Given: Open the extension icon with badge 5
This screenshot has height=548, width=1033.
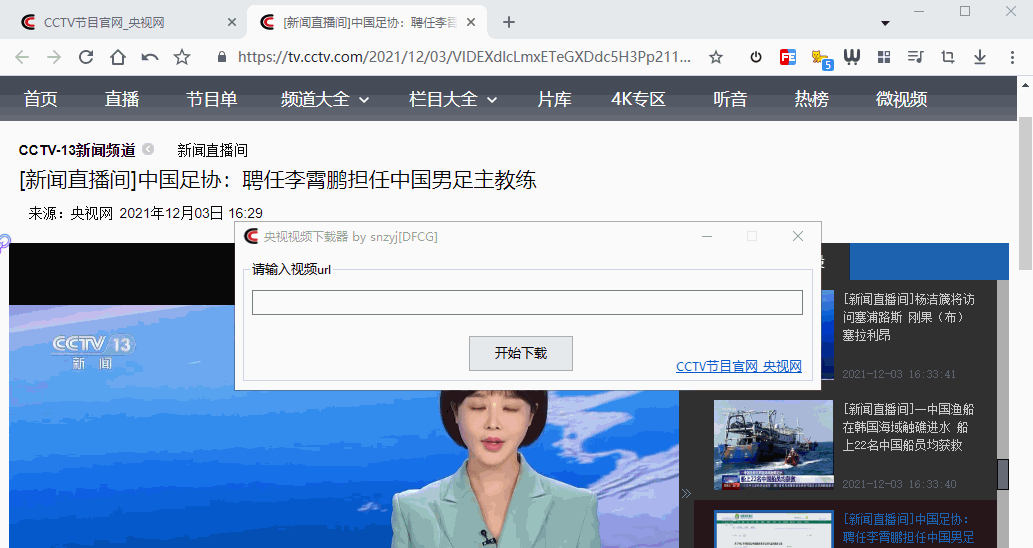Looking at the screenshot, I should click(820, 58).
